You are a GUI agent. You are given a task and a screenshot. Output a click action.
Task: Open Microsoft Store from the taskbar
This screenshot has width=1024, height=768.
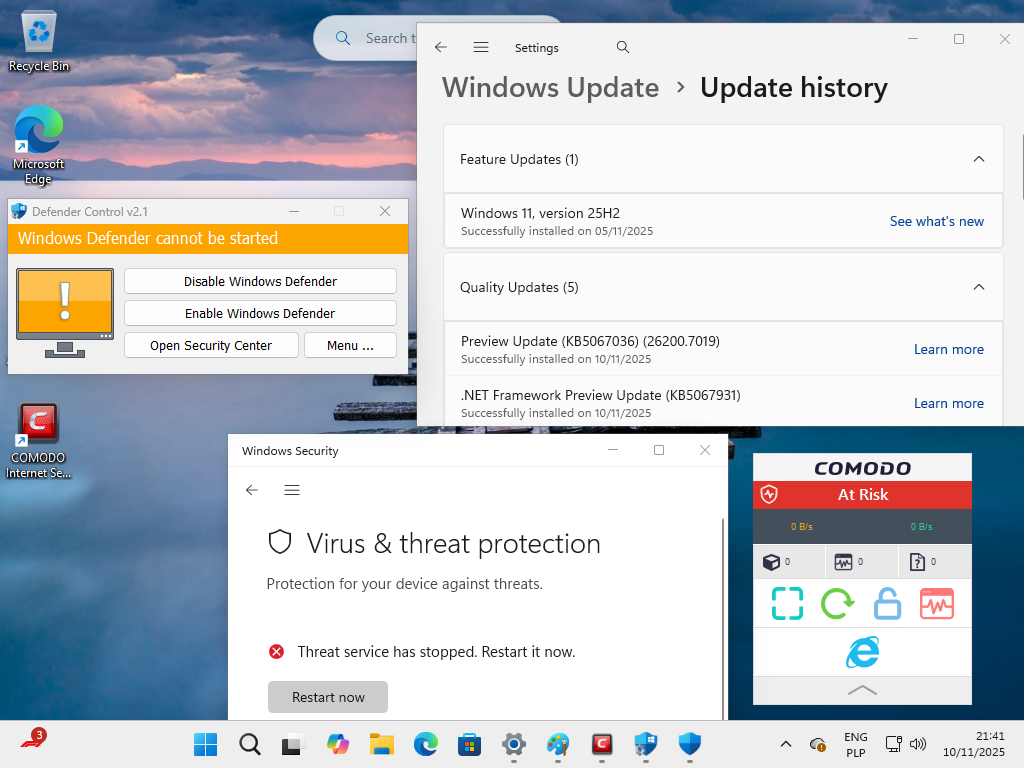pyautogui.click(x=470, y=744)
